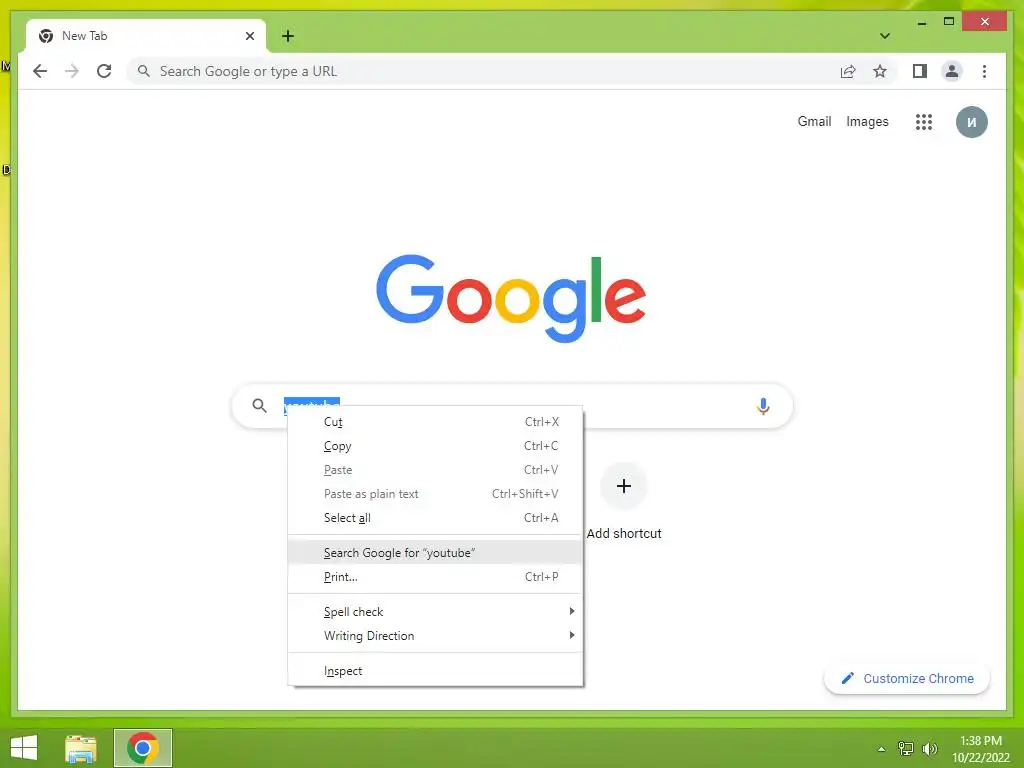
Task: Choose Print... from context menu
Action: pyautogui.click(x=435, y=577)
